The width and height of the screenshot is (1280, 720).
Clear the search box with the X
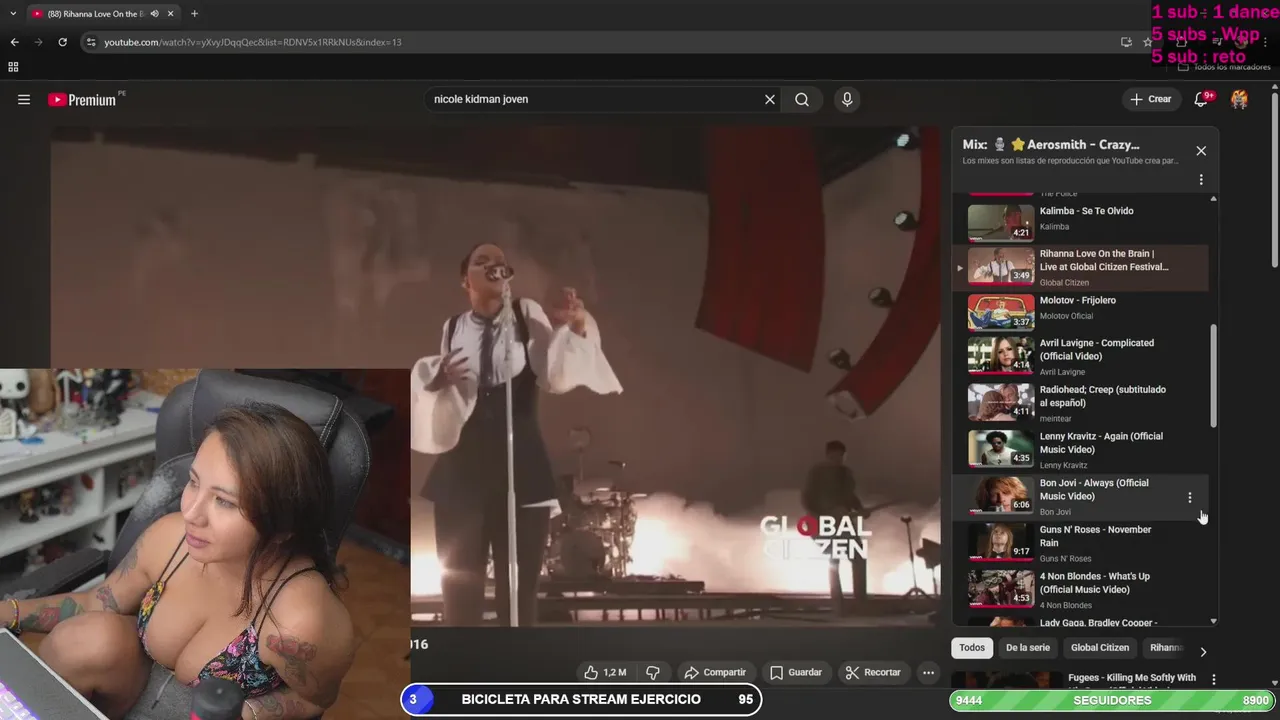point(770,99)
